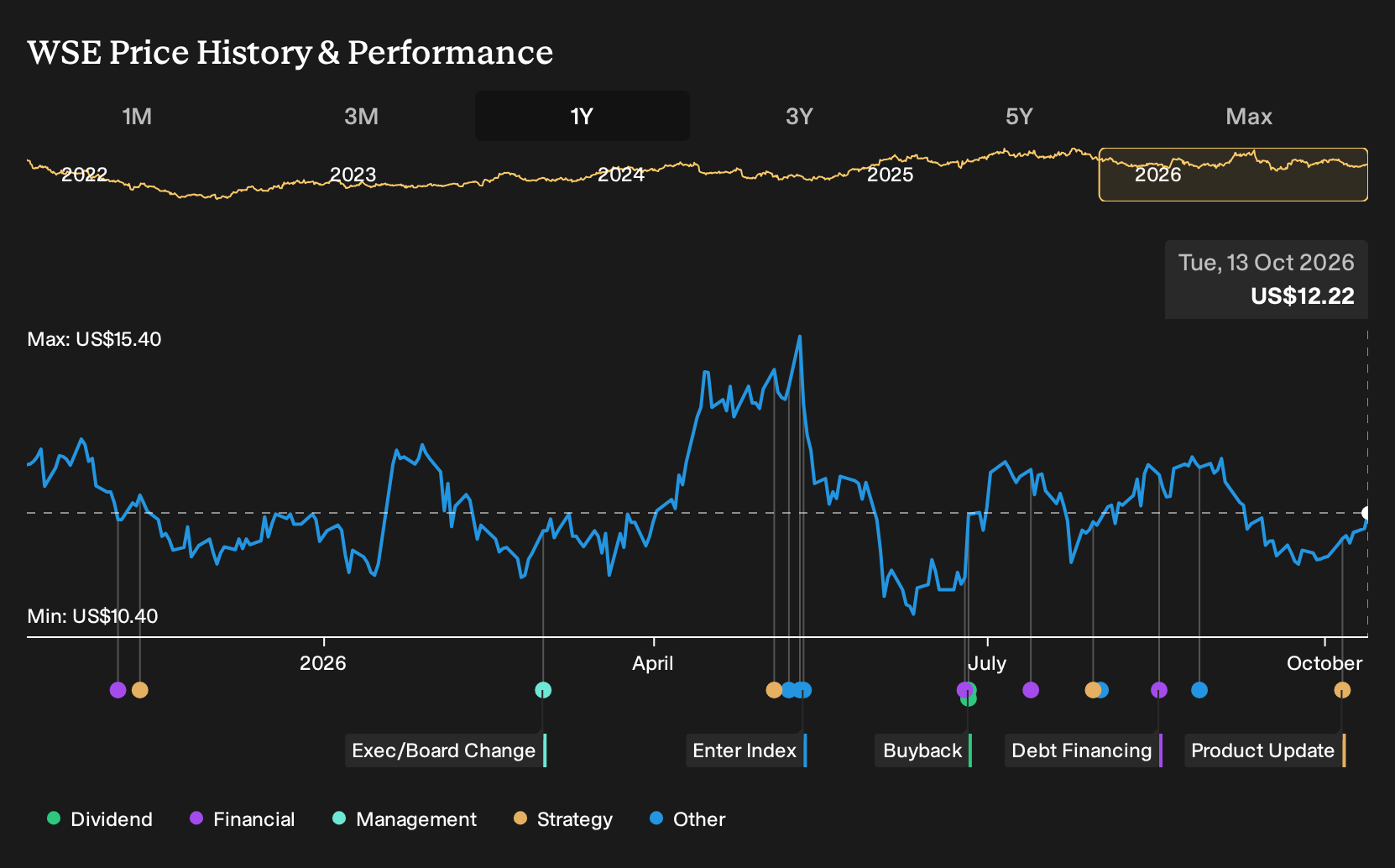The height and width of the screenshot is (868, 1395).
Task: Open the Debt Financing event label
Action: 1084,750
